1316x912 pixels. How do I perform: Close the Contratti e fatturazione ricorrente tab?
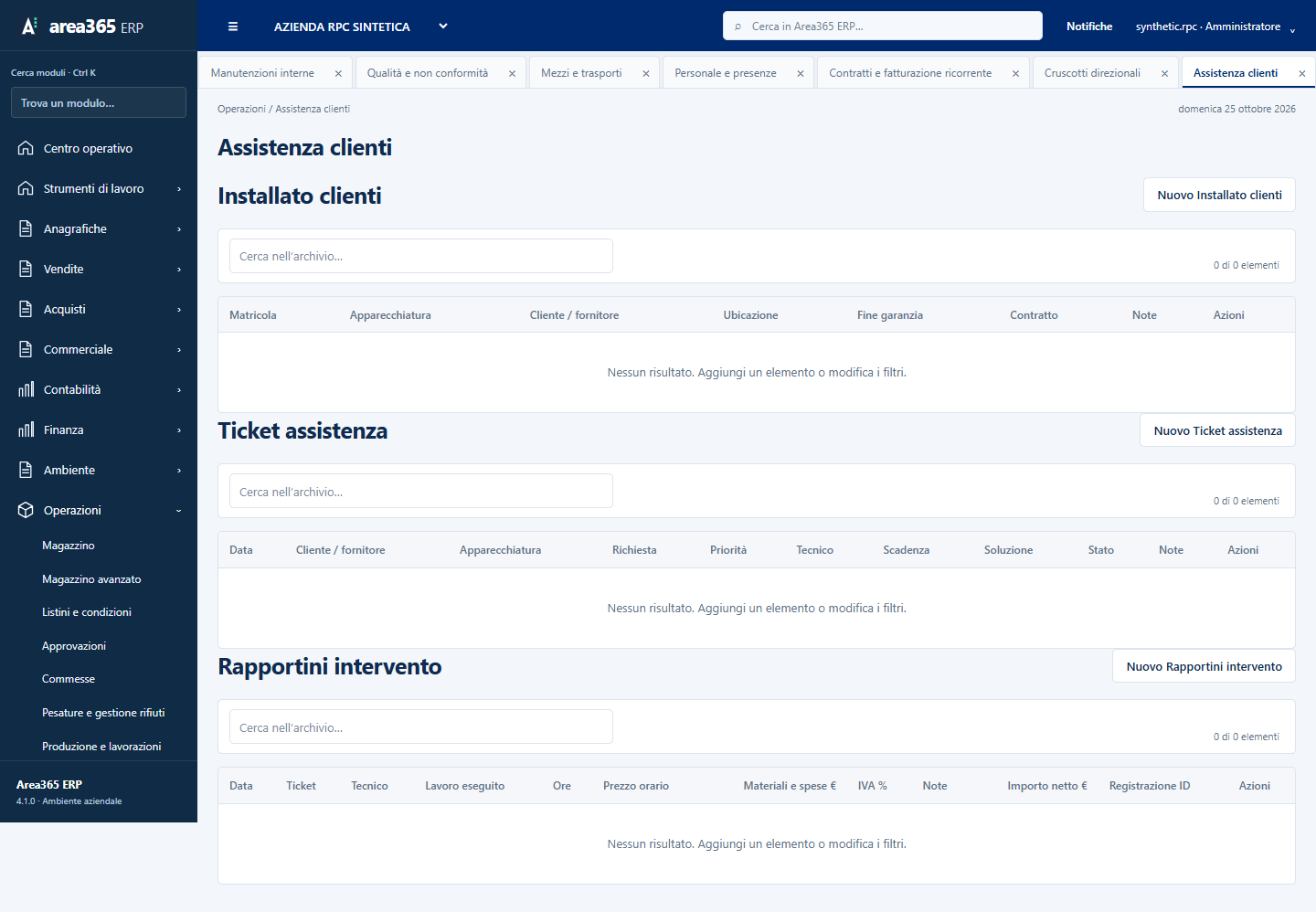click(1015, 73)
